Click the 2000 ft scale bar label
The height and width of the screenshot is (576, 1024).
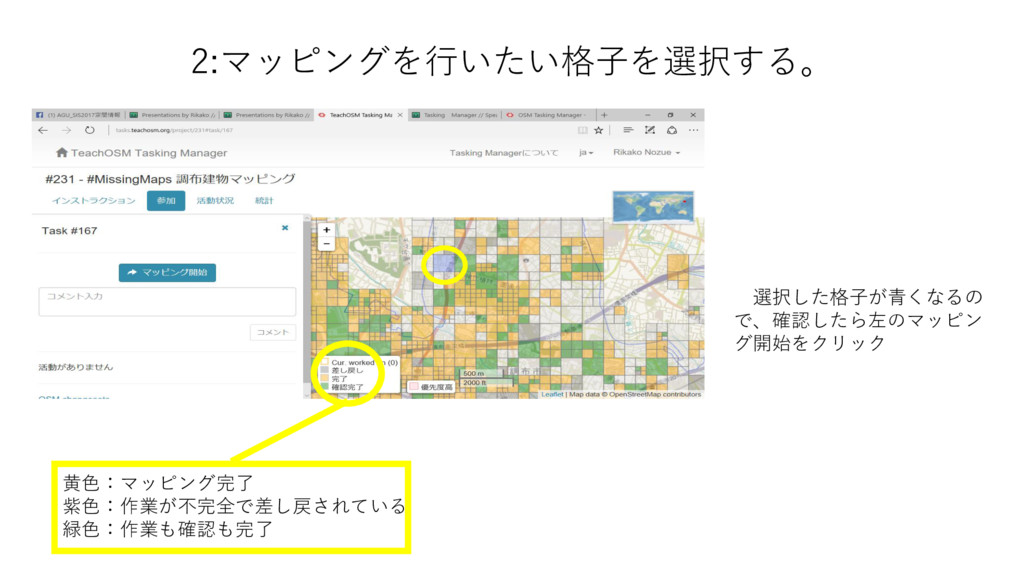click(x=475, y=383)
